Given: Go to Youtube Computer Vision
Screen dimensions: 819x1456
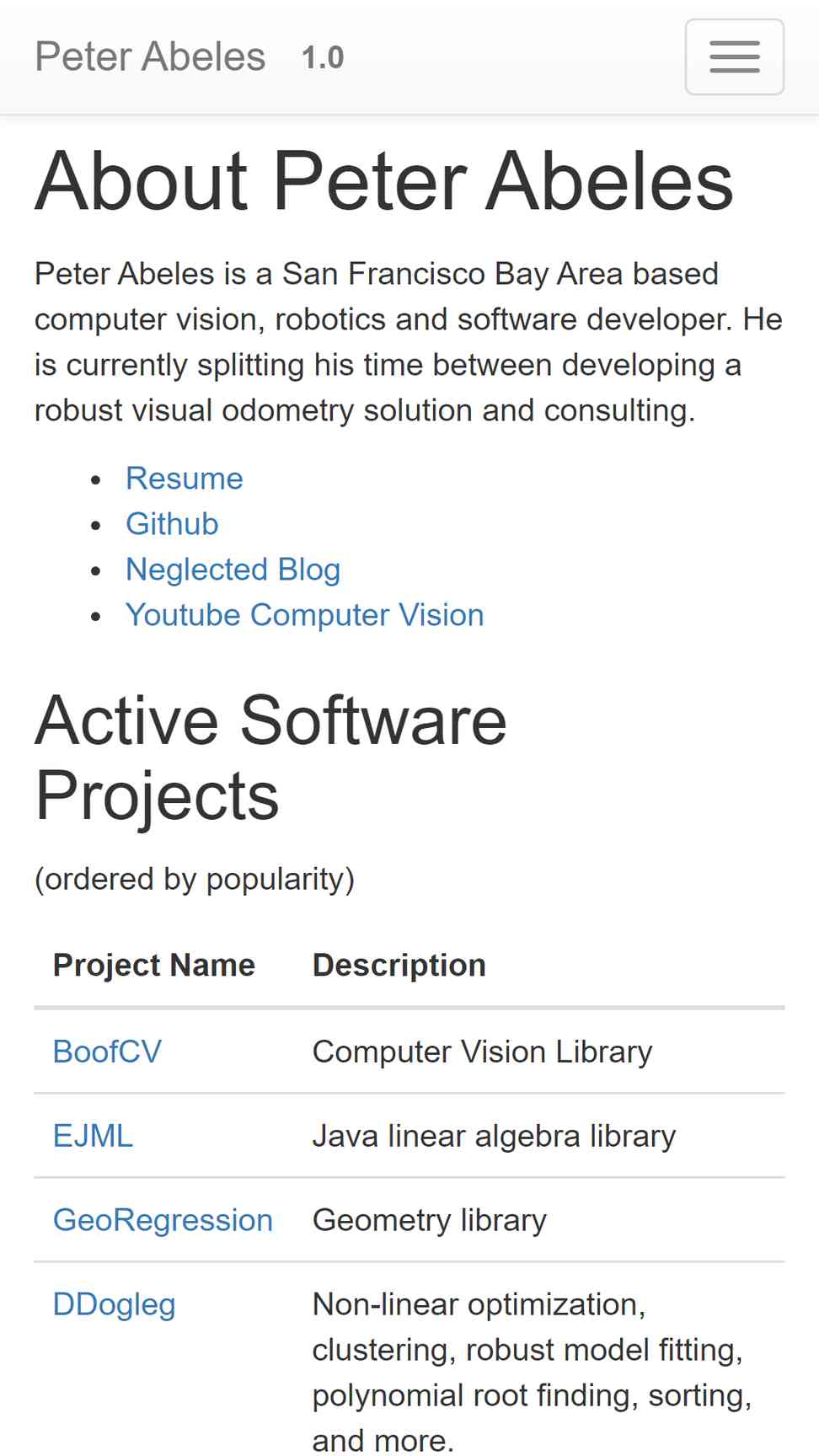Looking at the screenshot, I should 305,615.
